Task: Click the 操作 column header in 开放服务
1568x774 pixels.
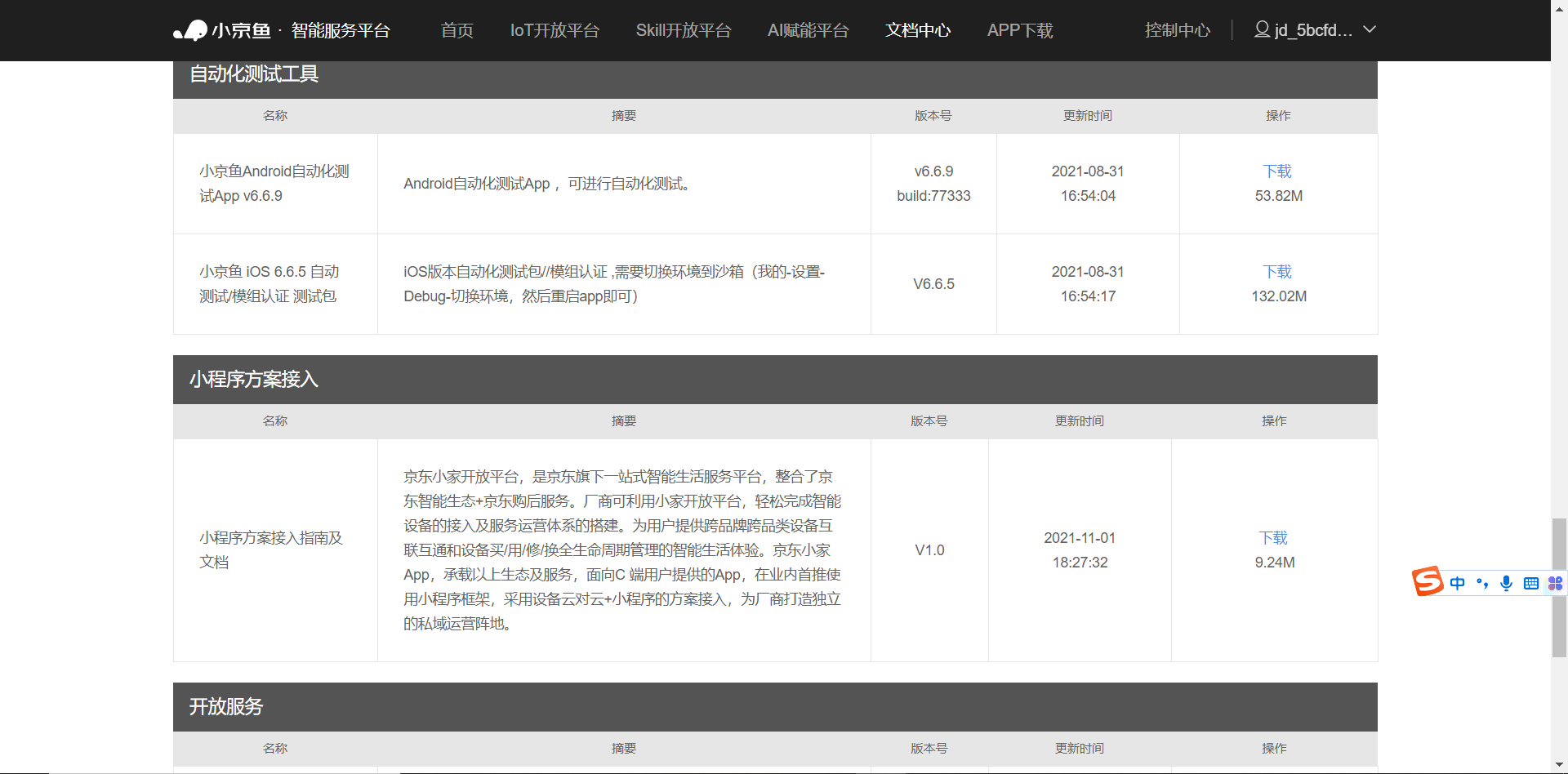Action: click(x=1274, y=749)
